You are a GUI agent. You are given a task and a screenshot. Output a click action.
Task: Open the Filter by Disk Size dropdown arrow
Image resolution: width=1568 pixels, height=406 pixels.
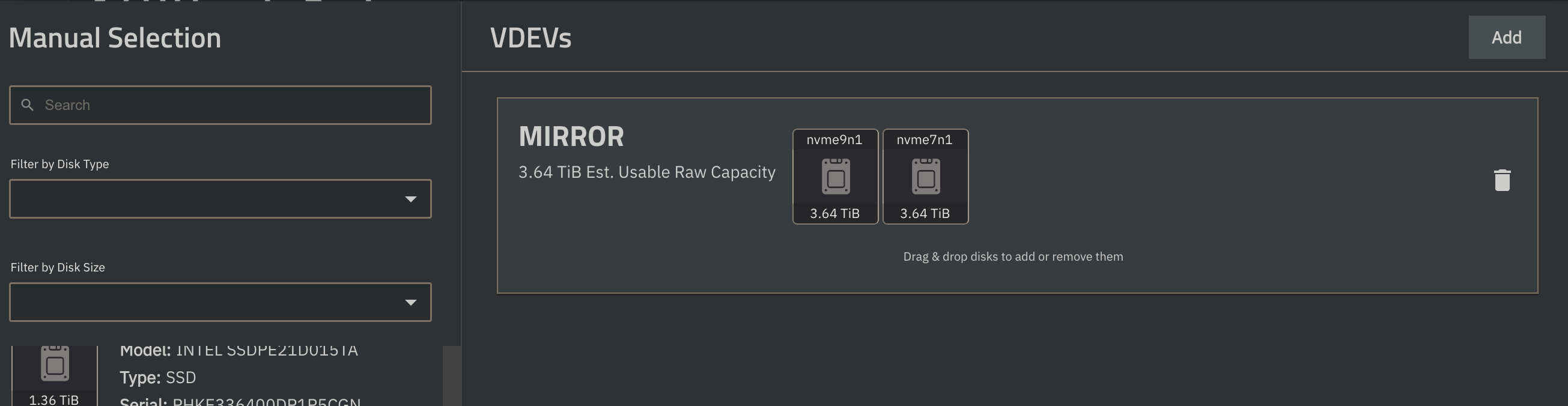click(x=411, y=303)
